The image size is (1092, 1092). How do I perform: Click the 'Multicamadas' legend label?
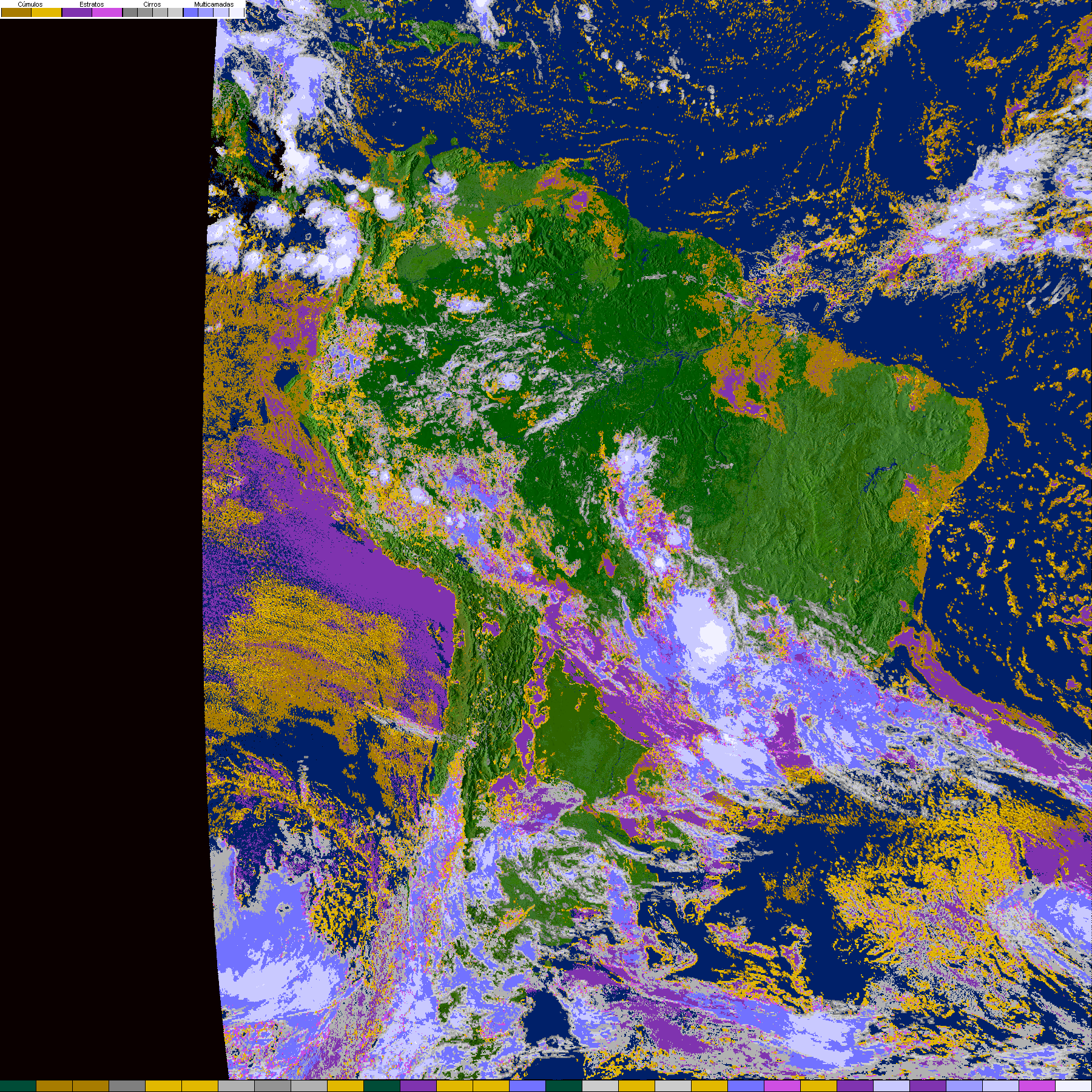click(214, 4)
